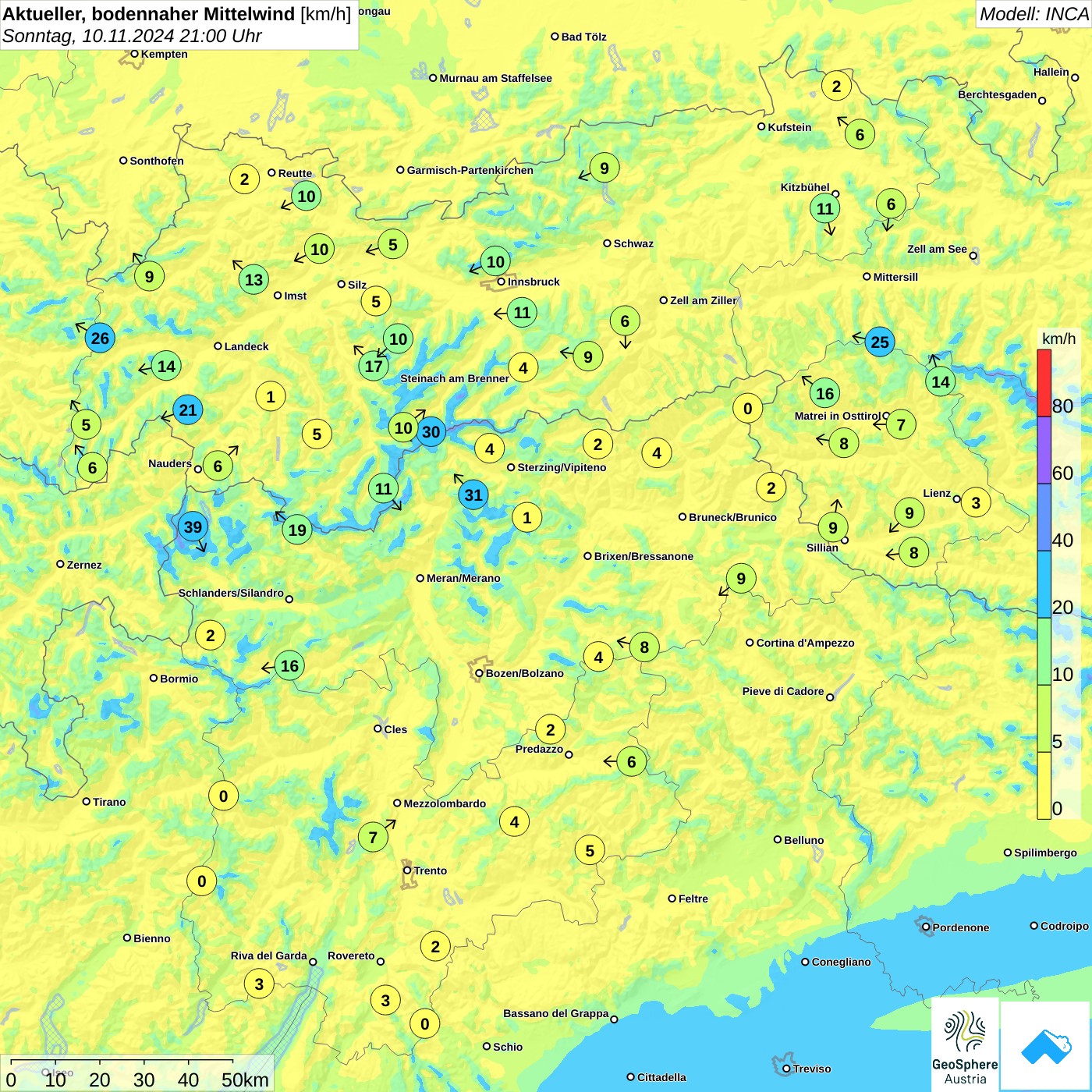Click the Kempten label
The width and height of the screenshot is (1092, 1092).
tap(164, 54)
